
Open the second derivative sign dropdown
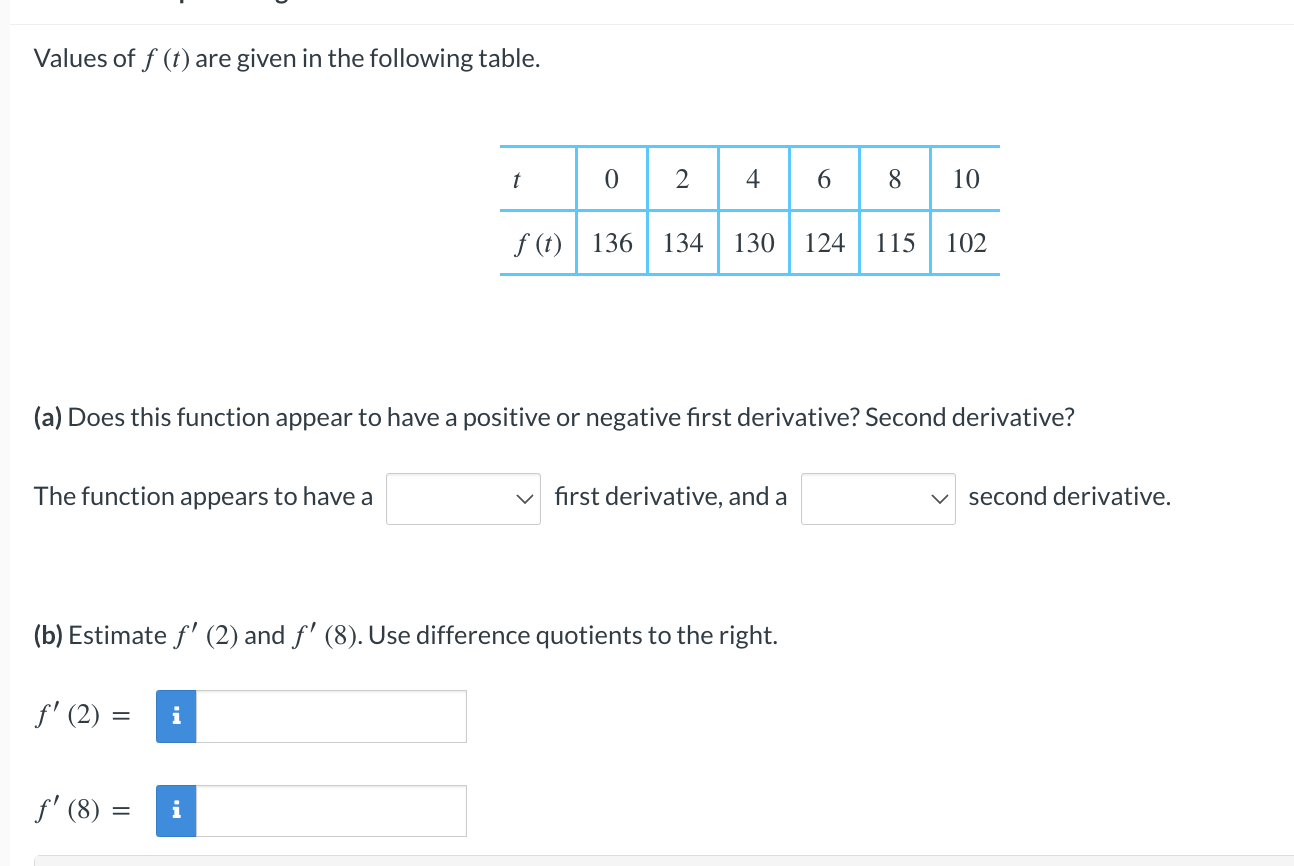pos(878,497)
